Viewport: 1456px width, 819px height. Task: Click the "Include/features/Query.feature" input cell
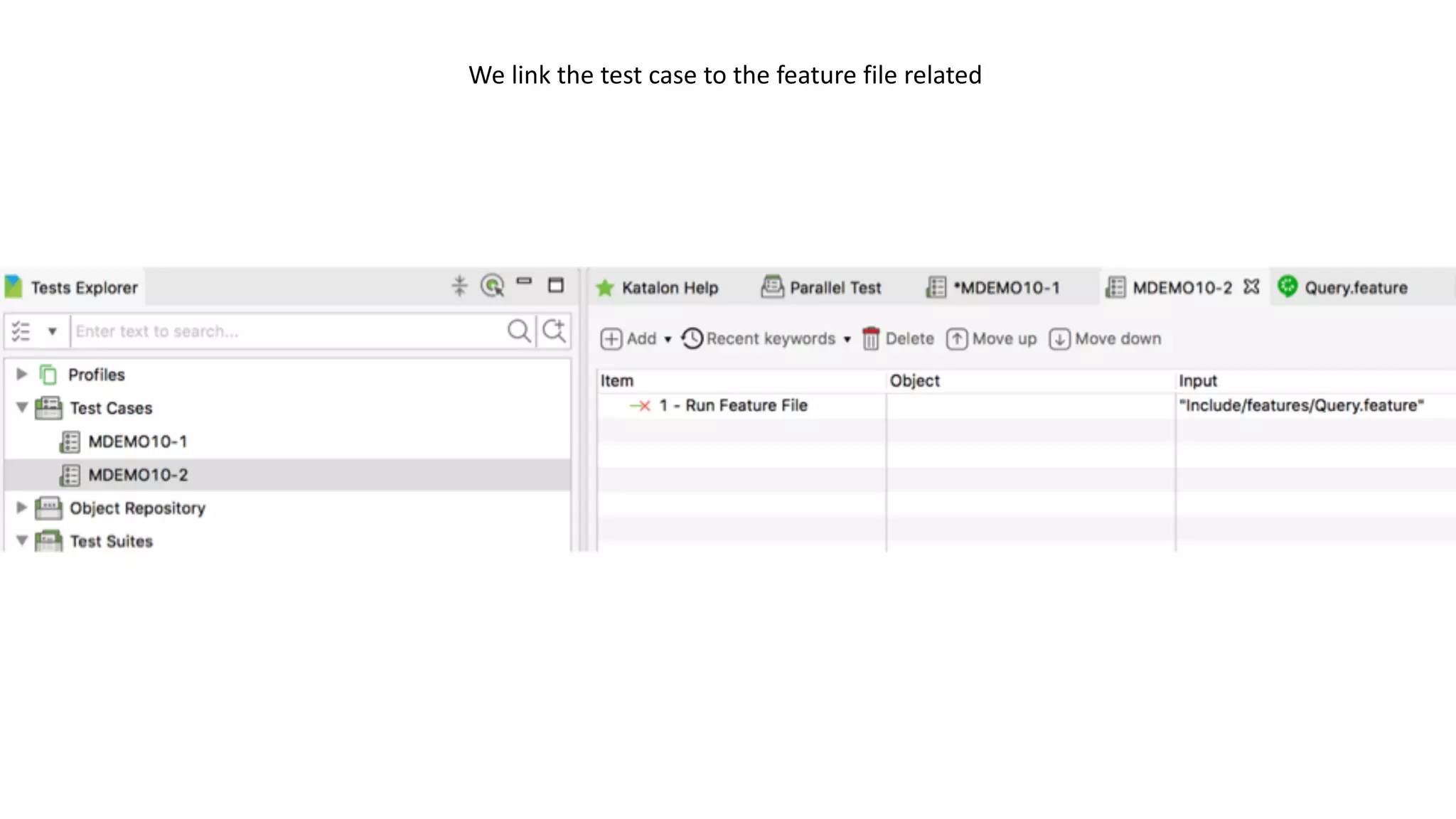[x=1301, y=405]
